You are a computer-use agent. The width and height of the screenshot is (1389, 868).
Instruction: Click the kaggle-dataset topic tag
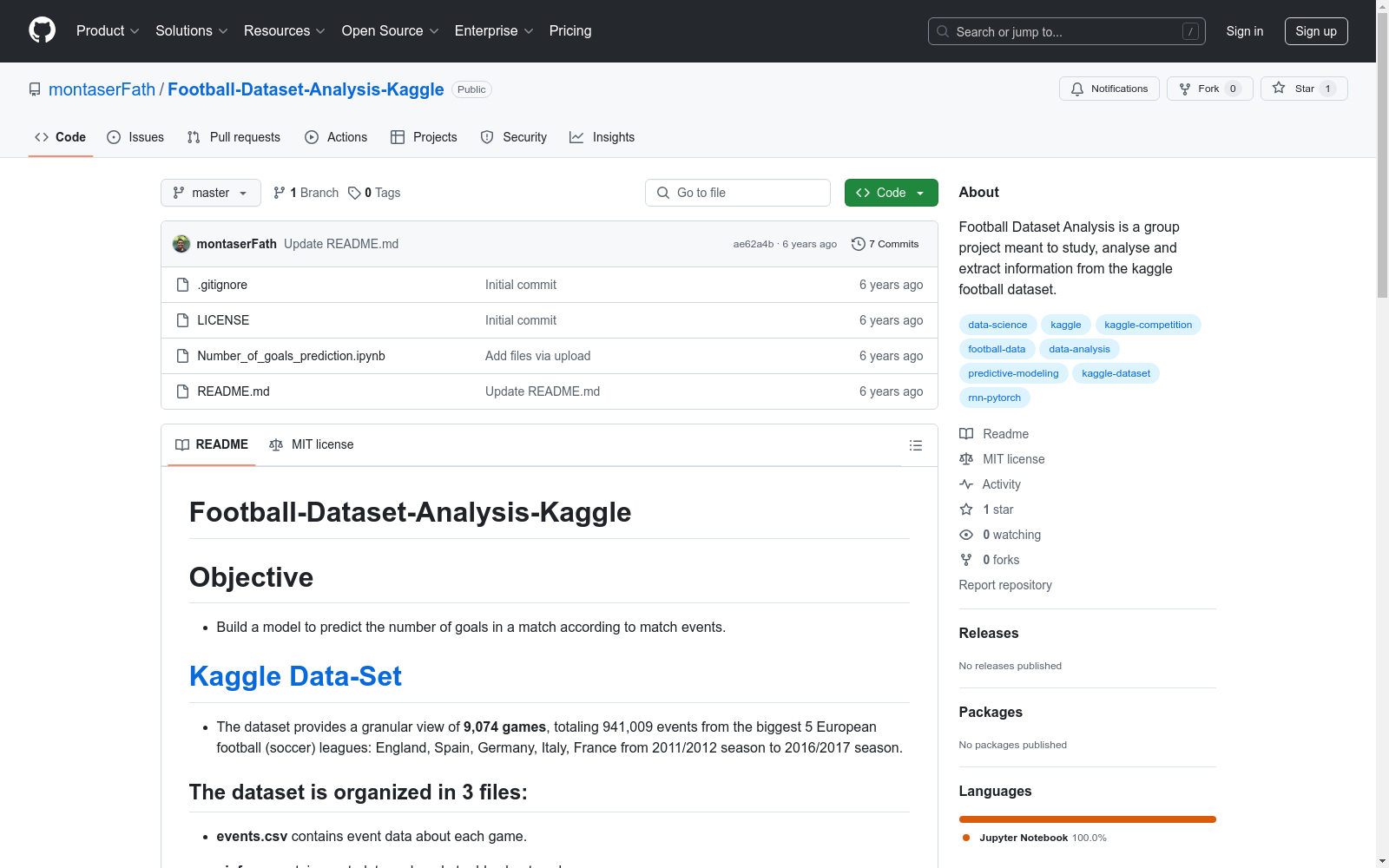tap(1116, 373)
